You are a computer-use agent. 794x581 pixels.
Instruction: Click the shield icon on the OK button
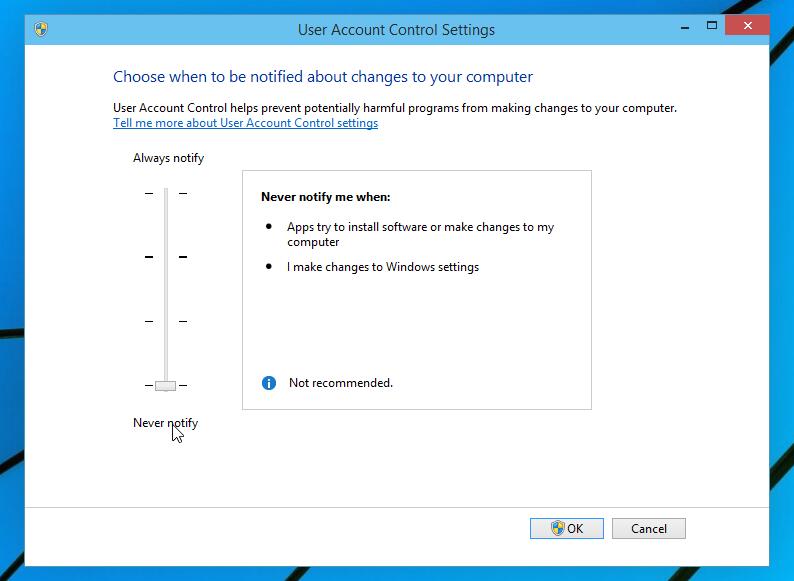click(x=558, y=528)
